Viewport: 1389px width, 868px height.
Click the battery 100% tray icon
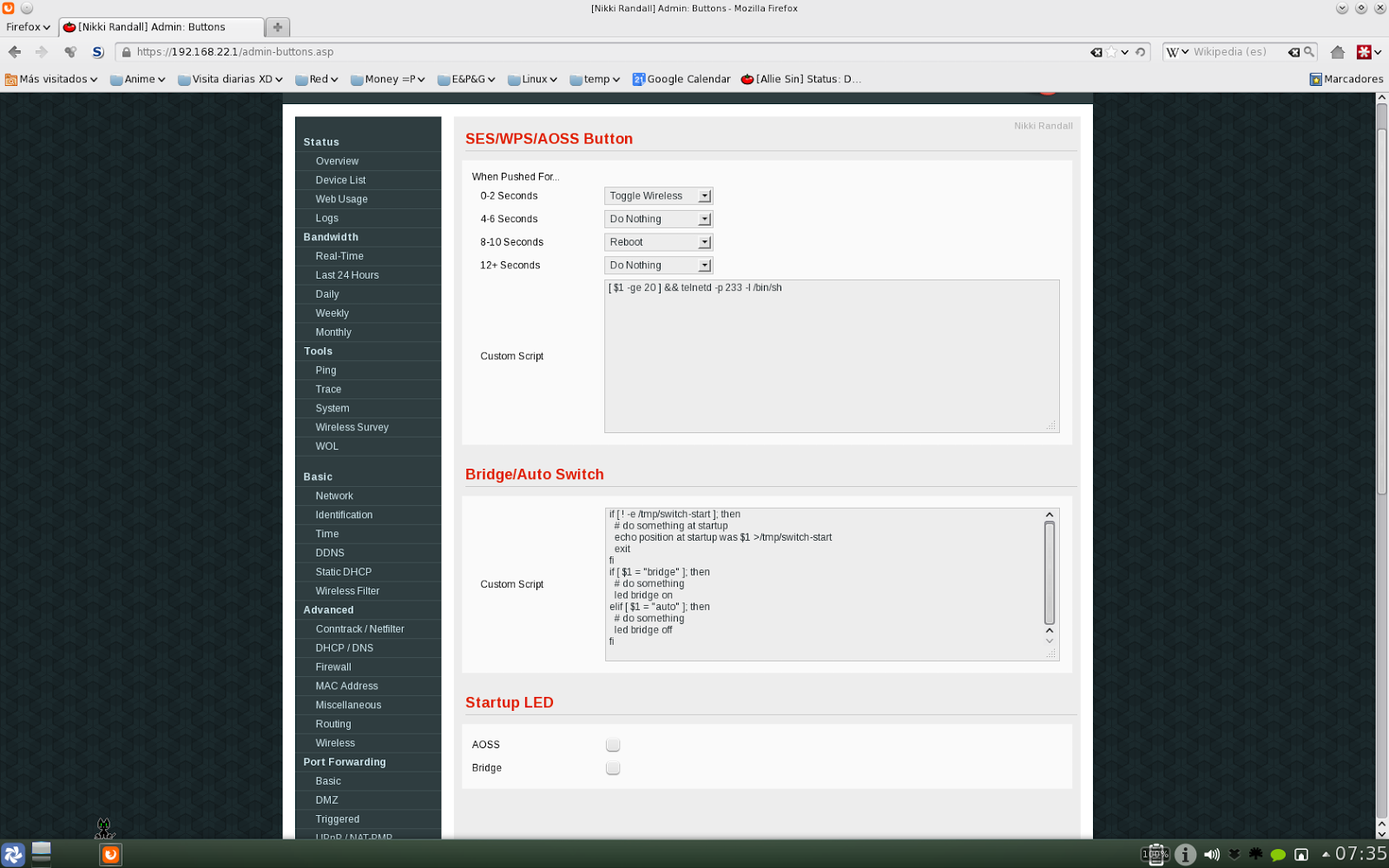[x=1155, y=855]
